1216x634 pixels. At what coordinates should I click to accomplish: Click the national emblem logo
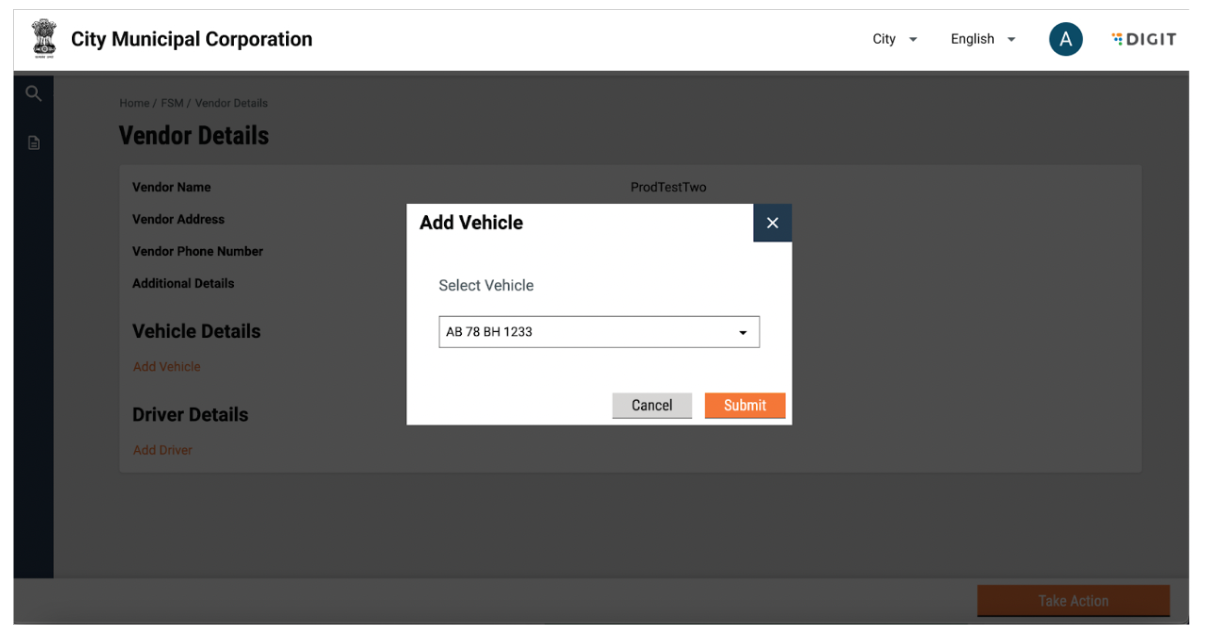(x=44, y=39)
